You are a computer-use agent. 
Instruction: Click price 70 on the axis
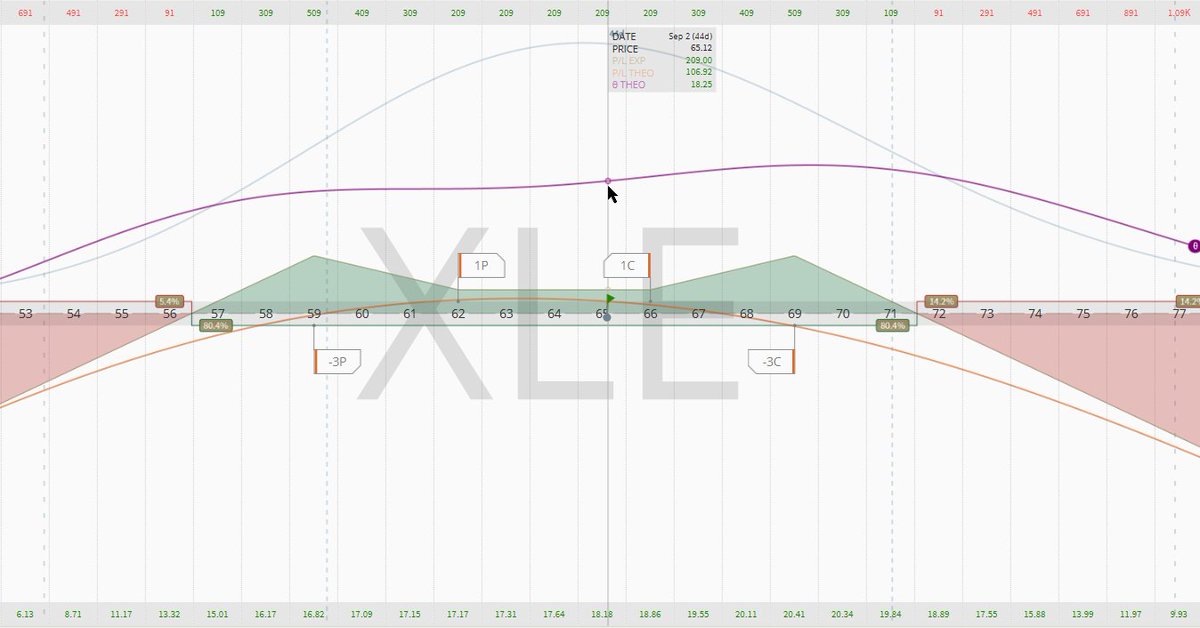pyautogui.click(x=843, y=314)
